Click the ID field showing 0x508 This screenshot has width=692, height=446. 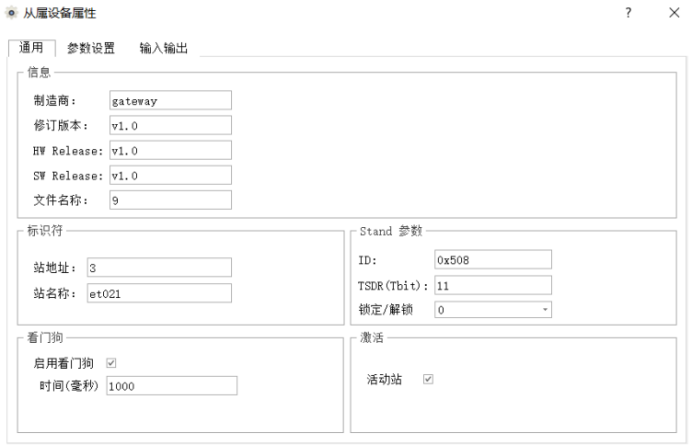pyautogui.click(x=493, y=260)
